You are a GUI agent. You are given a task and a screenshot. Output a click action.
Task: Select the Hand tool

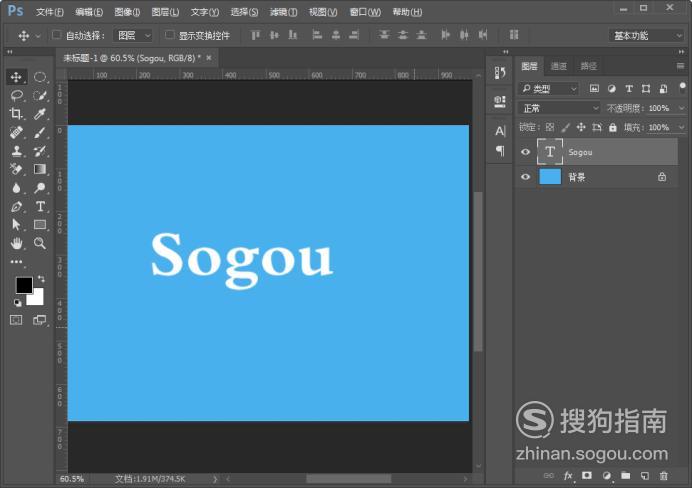coord(16,243)
